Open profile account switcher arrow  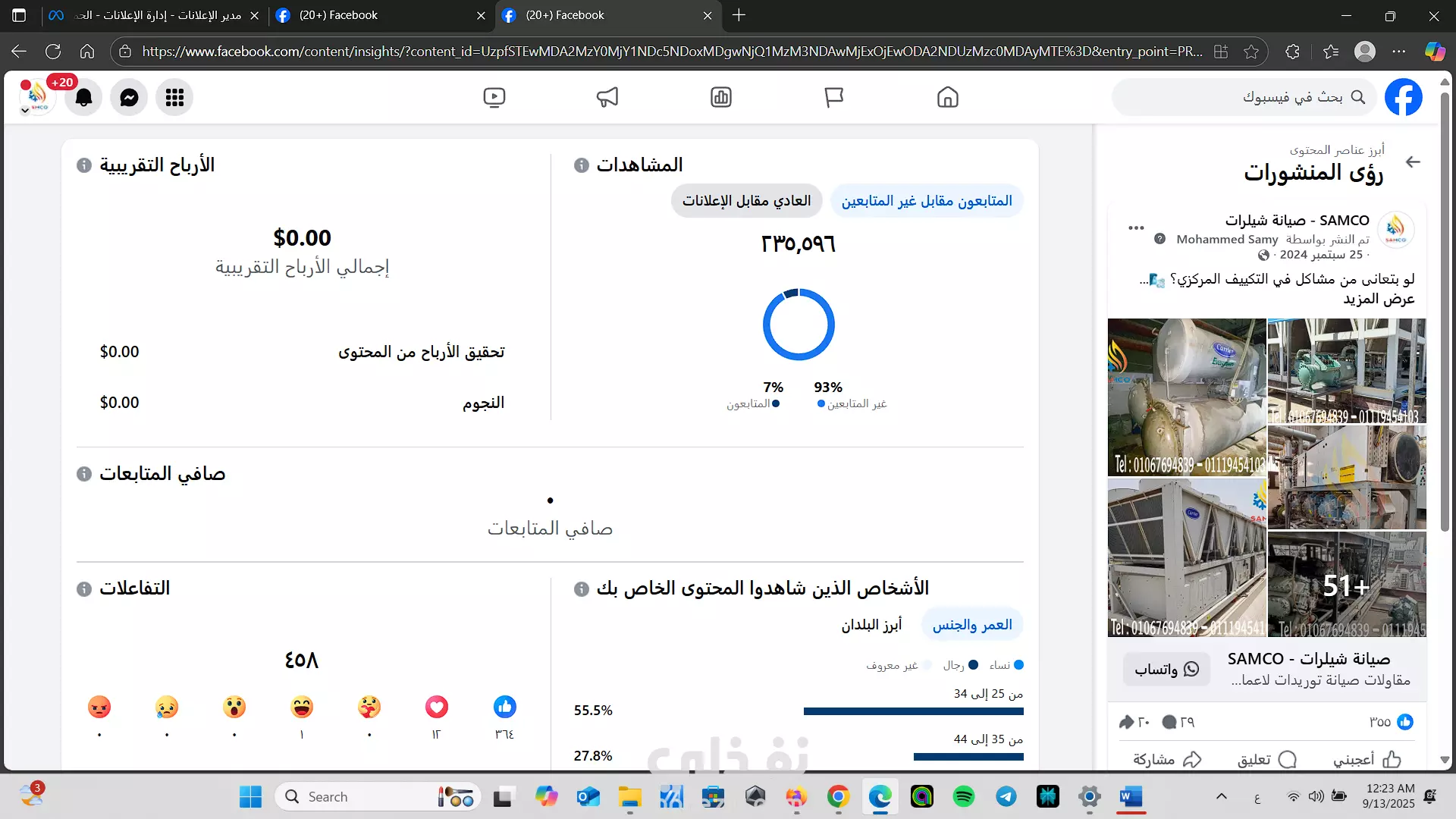pyautogui.click(x=25, y=111)
